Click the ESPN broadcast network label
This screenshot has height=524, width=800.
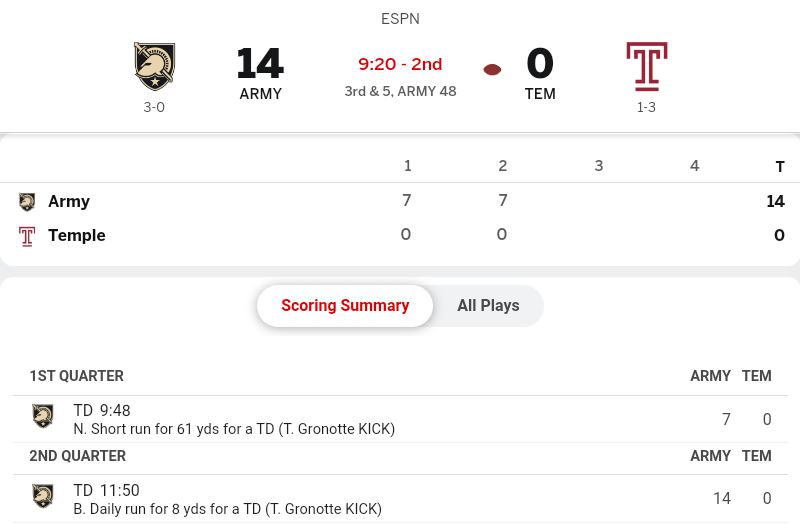[400, 19]
